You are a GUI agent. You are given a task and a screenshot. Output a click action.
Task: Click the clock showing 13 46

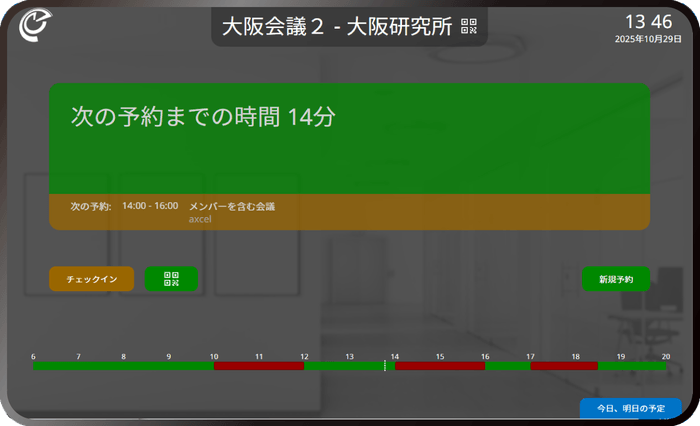(649, 21)
